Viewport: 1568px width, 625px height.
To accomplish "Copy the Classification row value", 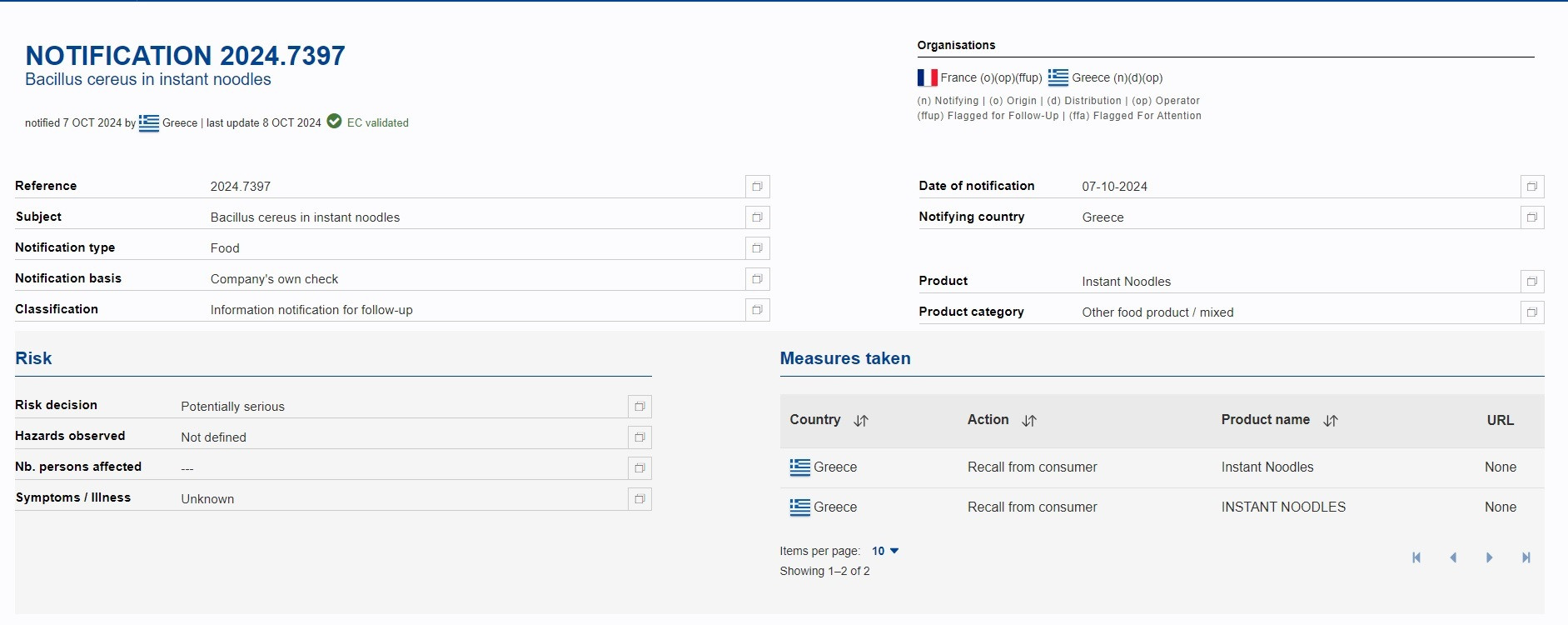I will (757, 310).
